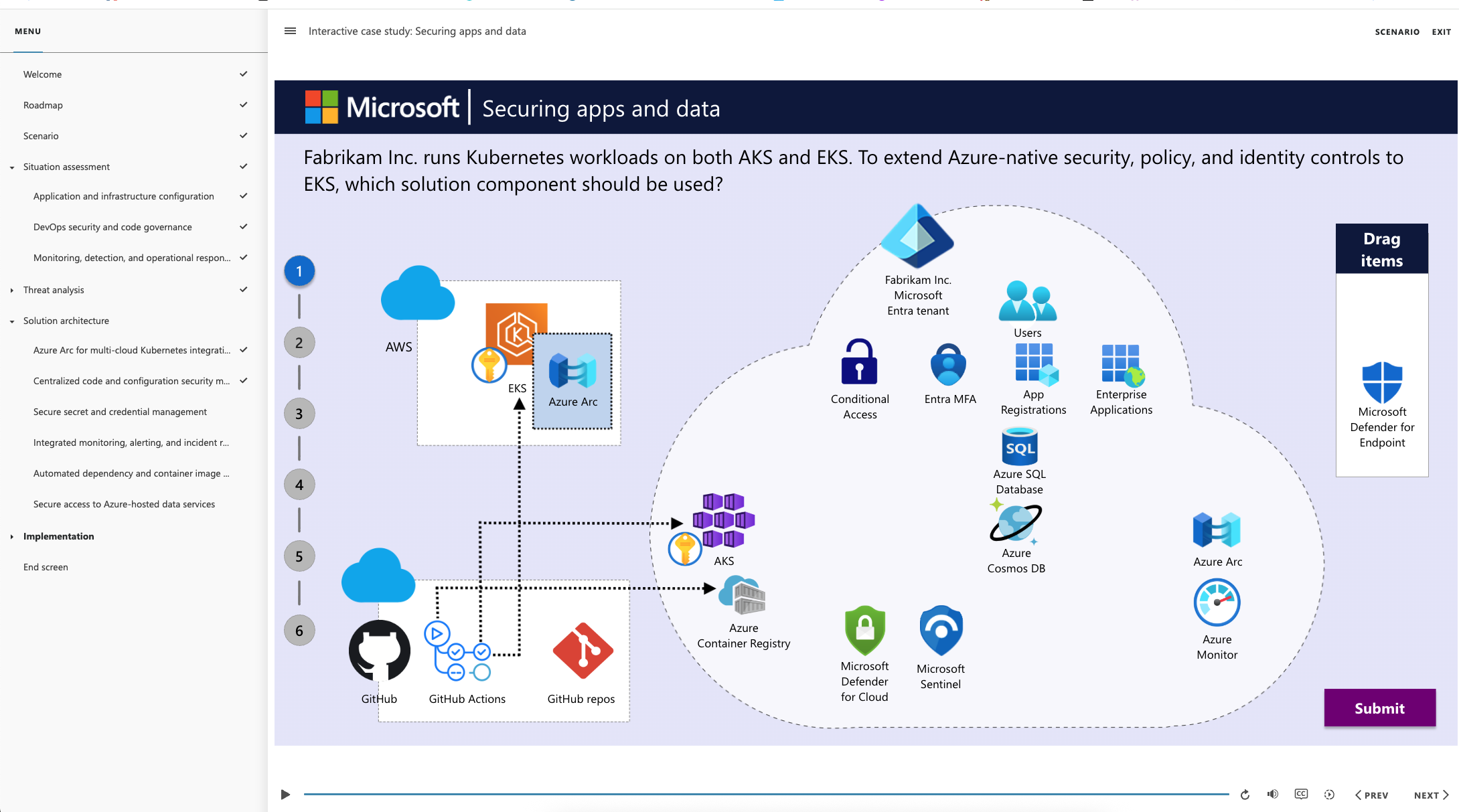Click the Azure Arc icon in AWS box
Image resolution: width=1459 pixels, height=812 pixels.
pyautogui.click(x=572, y=371)
